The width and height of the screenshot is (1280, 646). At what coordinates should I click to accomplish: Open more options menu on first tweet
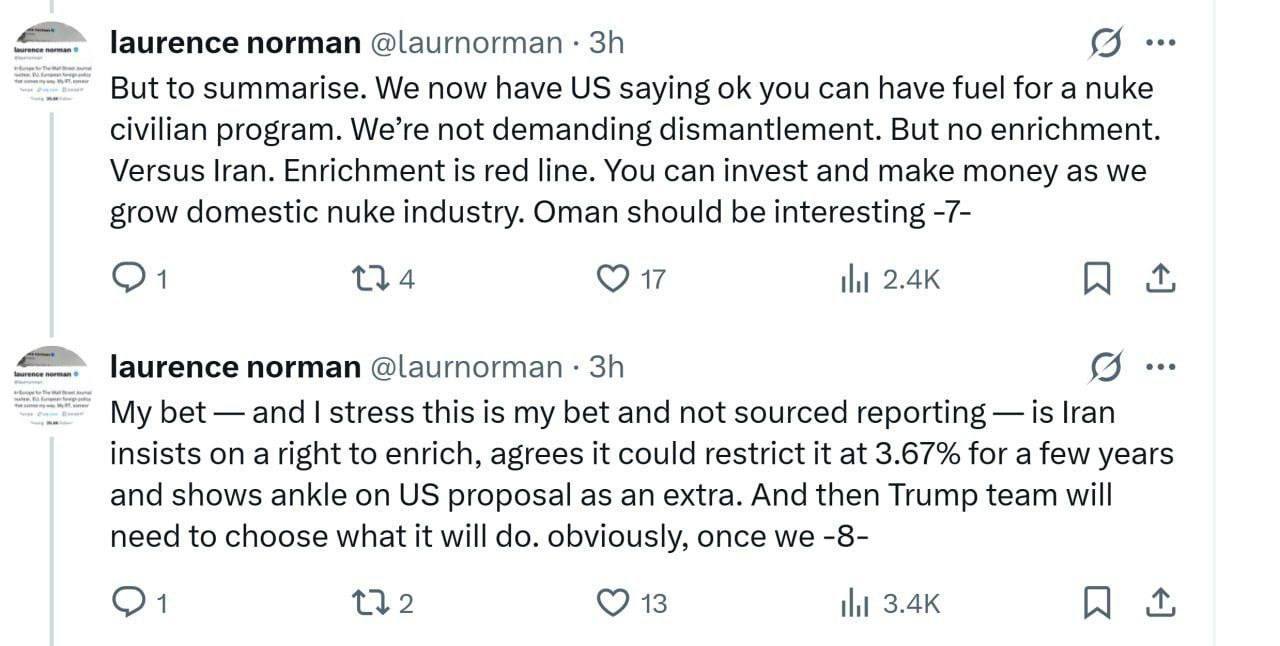1160,43
